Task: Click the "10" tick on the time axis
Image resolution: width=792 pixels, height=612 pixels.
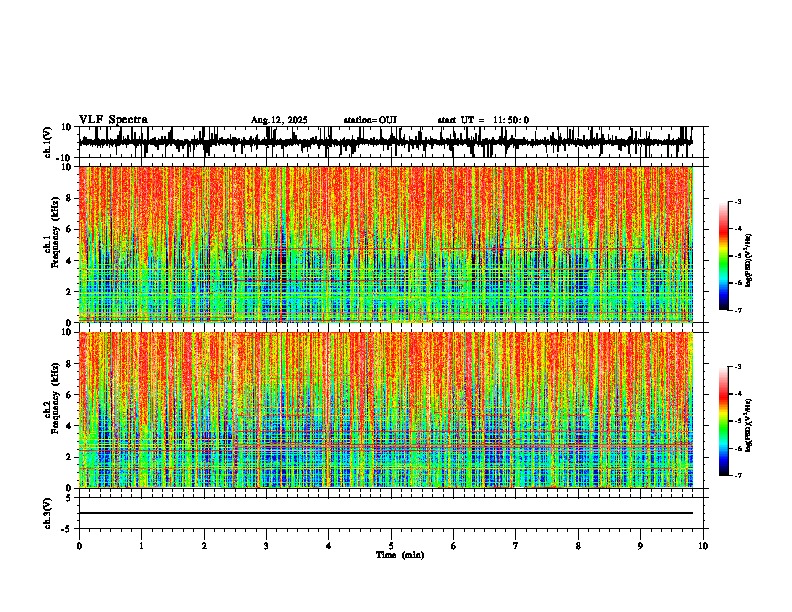Action: pos(703,546)
